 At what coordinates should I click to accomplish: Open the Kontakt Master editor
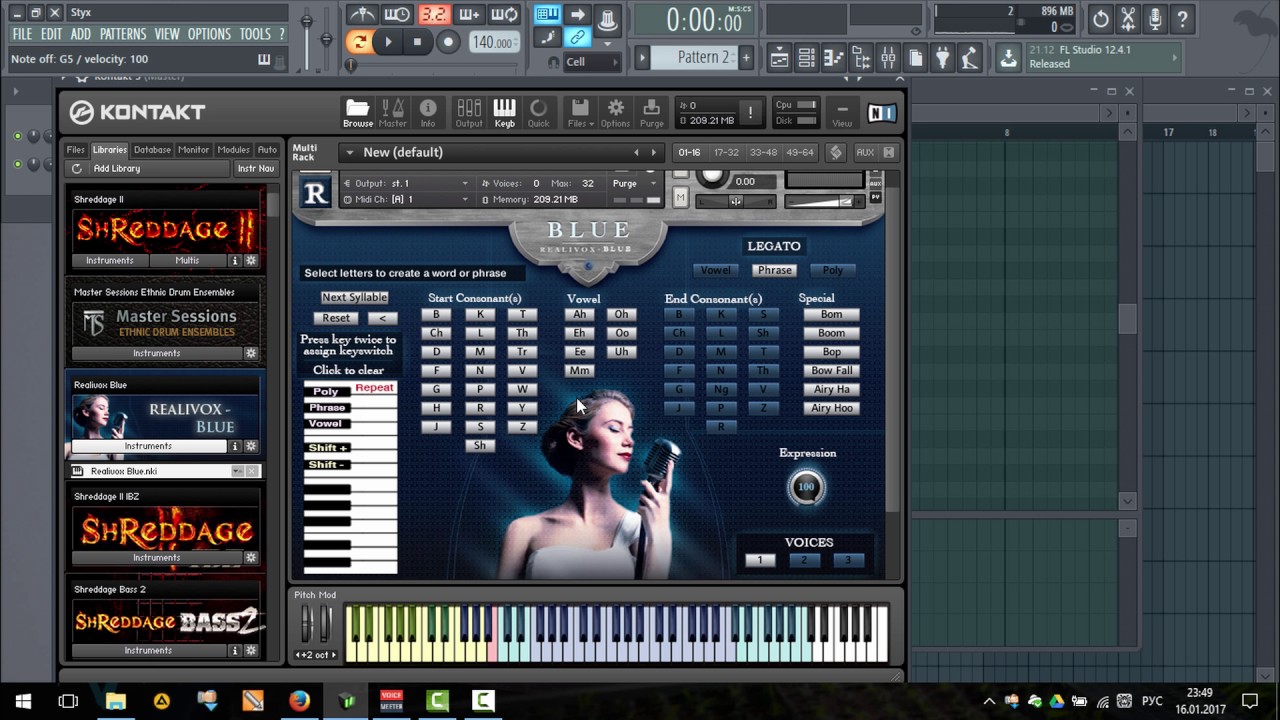(393, 113)
